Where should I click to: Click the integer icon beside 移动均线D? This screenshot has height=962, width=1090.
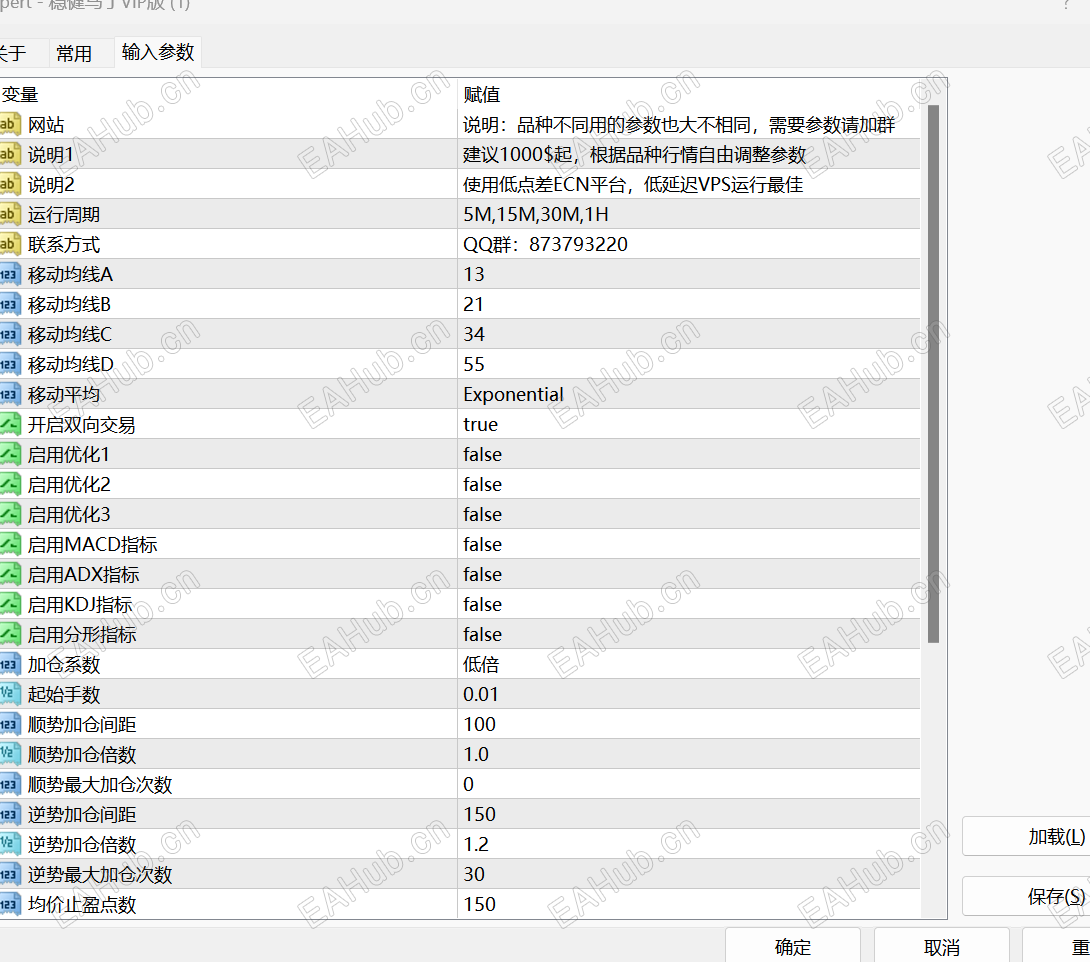pyautogui.click(x=9, y=364)
